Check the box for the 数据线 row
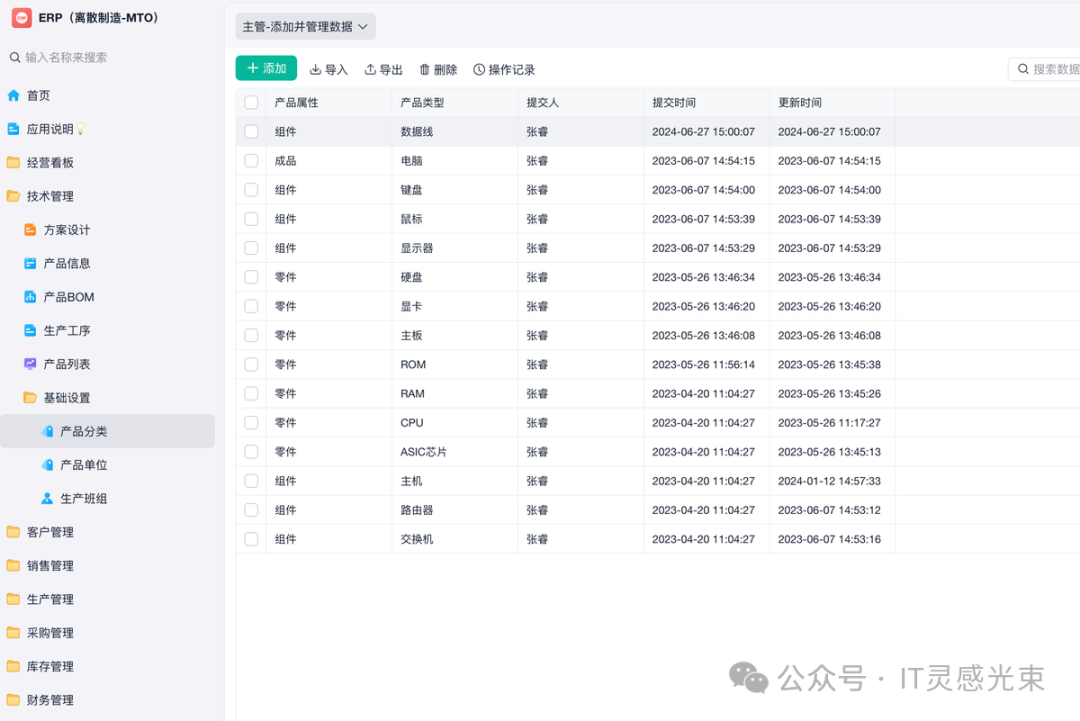Screen dimensions: 1080x721 pos(251,132)
